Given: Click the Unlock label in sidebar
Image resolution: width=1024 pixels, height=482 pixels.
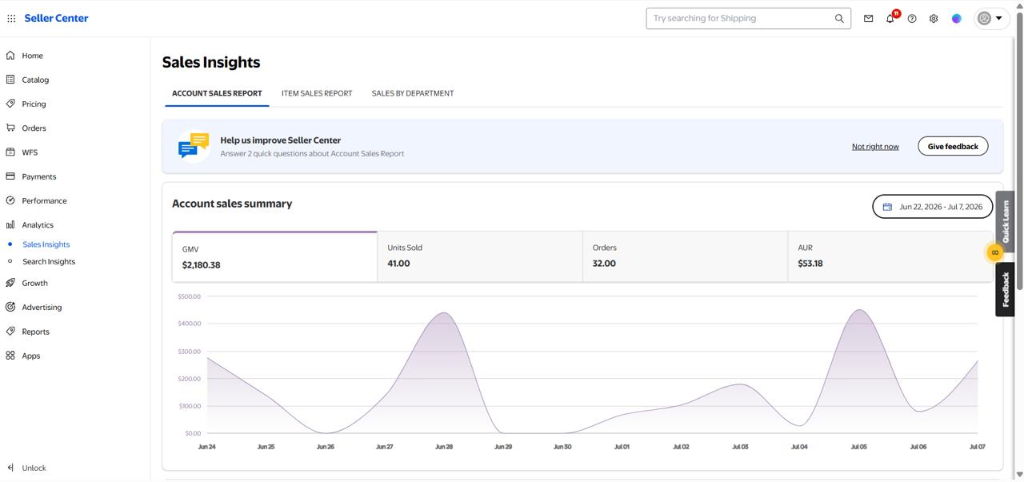Looking at the screenshot, I should tap(34, 468).
